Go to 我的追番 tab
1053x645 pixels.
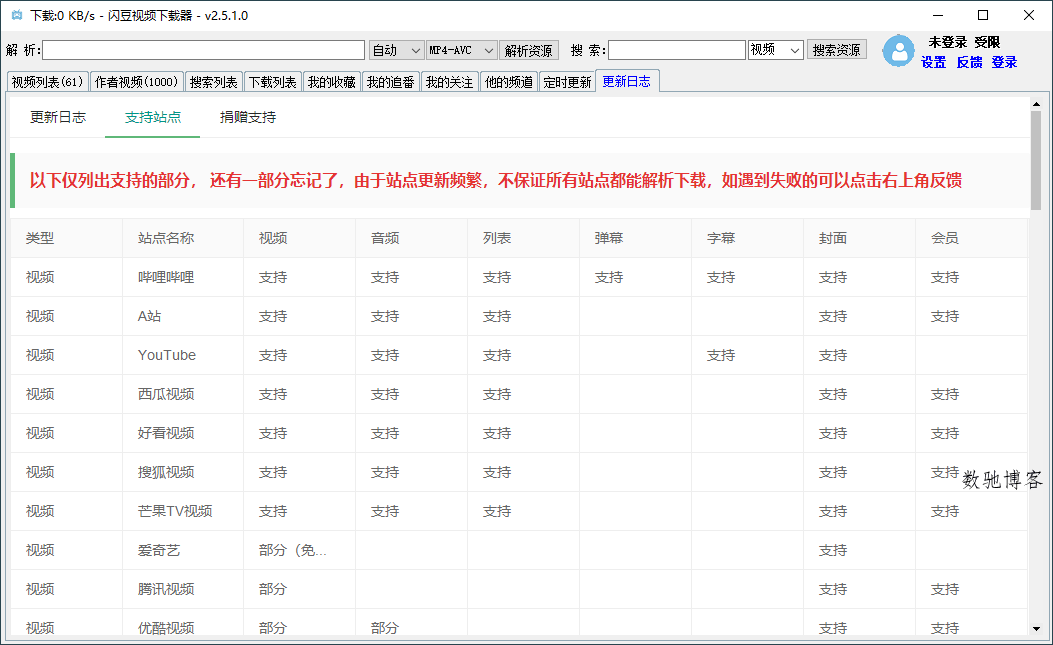click(390, 82)
